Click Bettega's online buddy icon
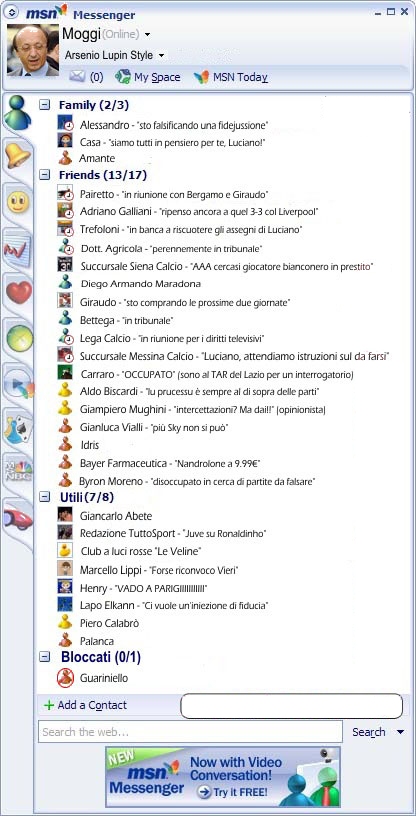 pyautogui.click(x=65, y=318)
